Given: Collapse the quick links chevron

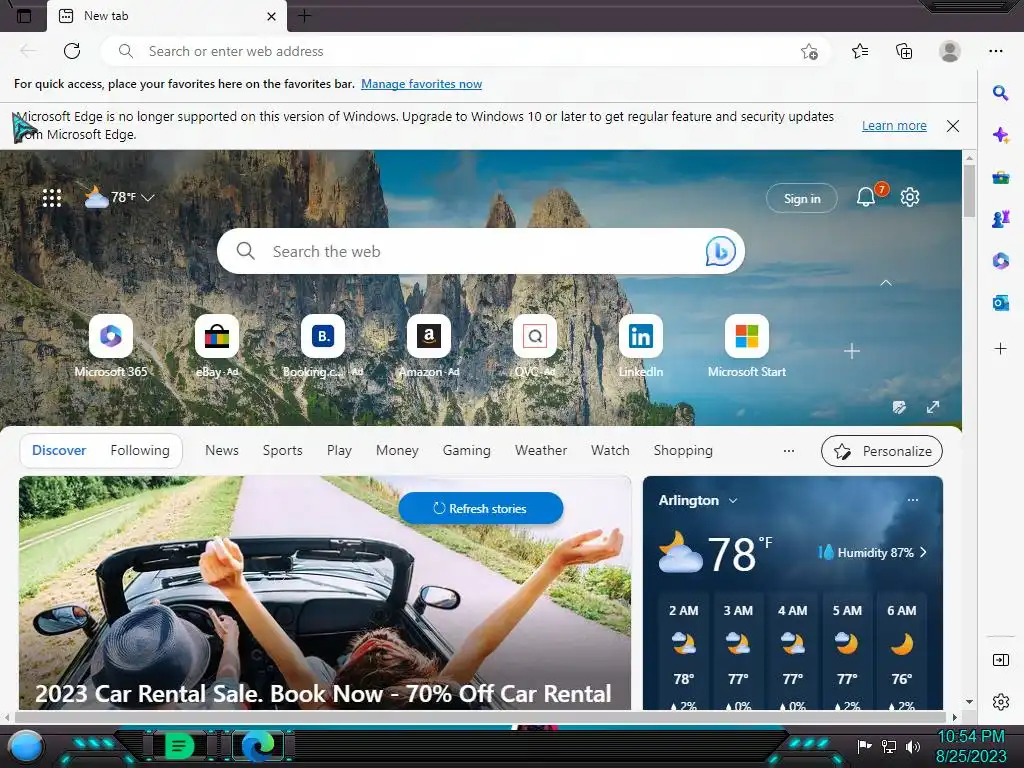Looking at the screenshot, I should click(886, 283).
